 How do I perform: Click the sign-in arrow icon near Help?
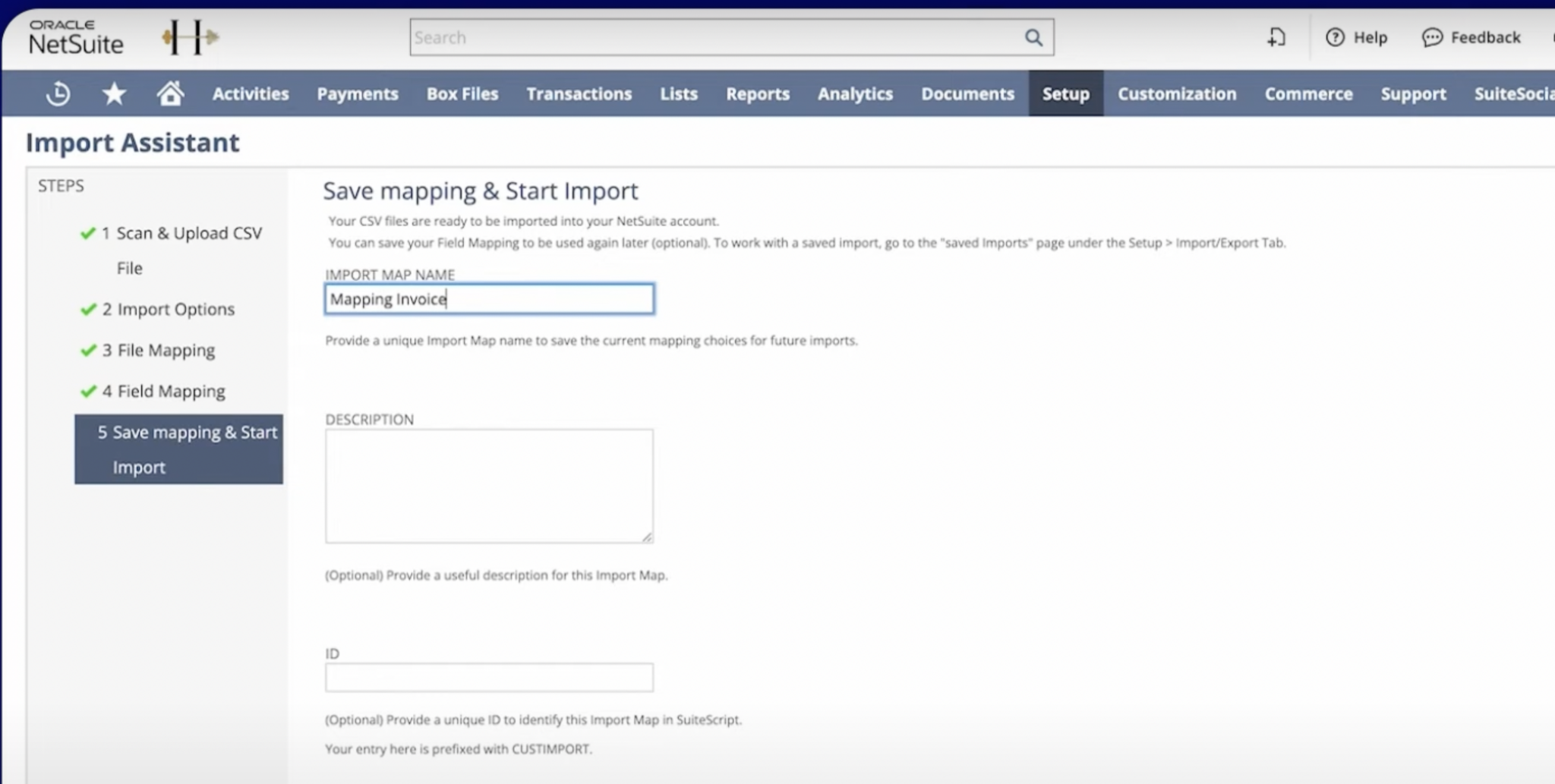coord(1276,36)
